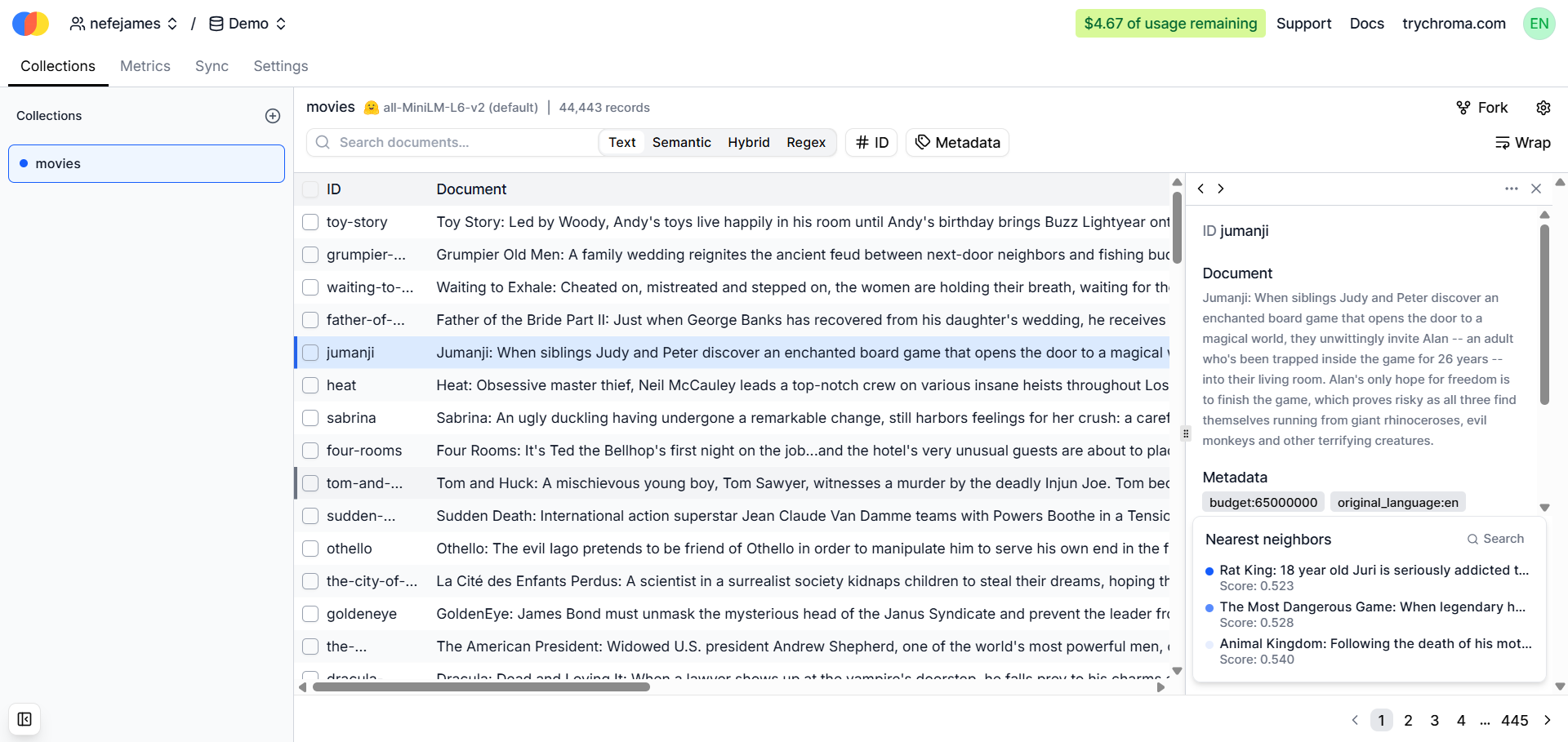Open collection settings gear icon

(x=1543, y=108)
